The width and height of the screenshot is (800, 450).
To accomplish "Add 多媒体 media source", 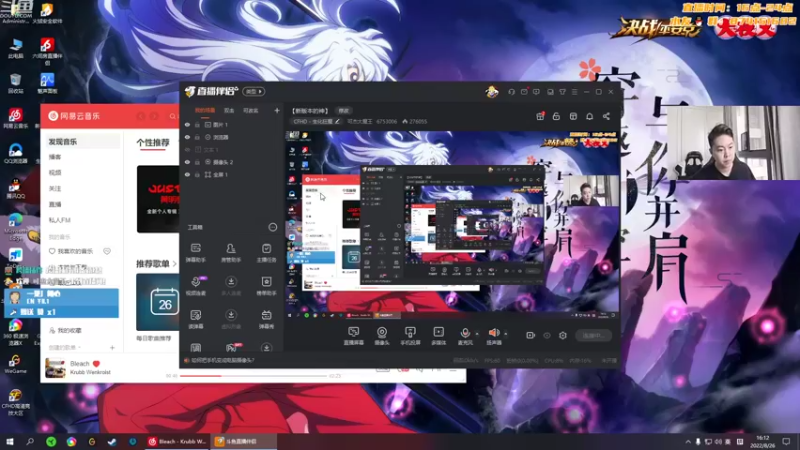I will click(x=438, y=336).
